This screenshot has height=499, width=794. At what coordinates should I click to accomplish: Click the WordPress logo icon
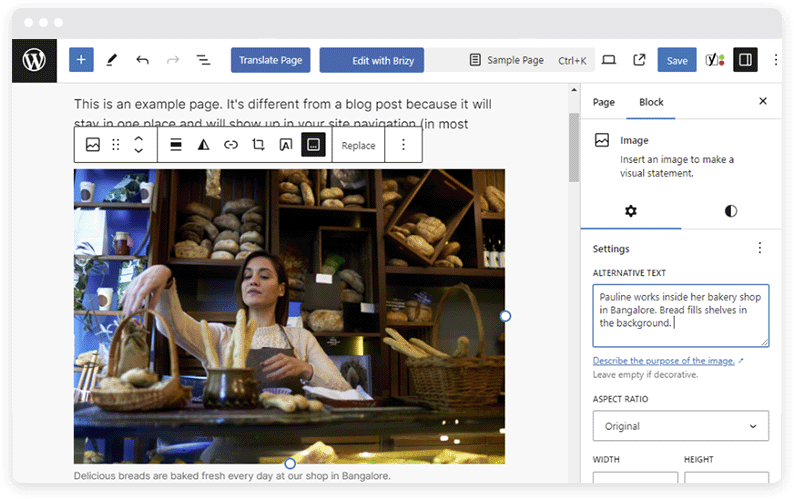(x=34, y=60)
